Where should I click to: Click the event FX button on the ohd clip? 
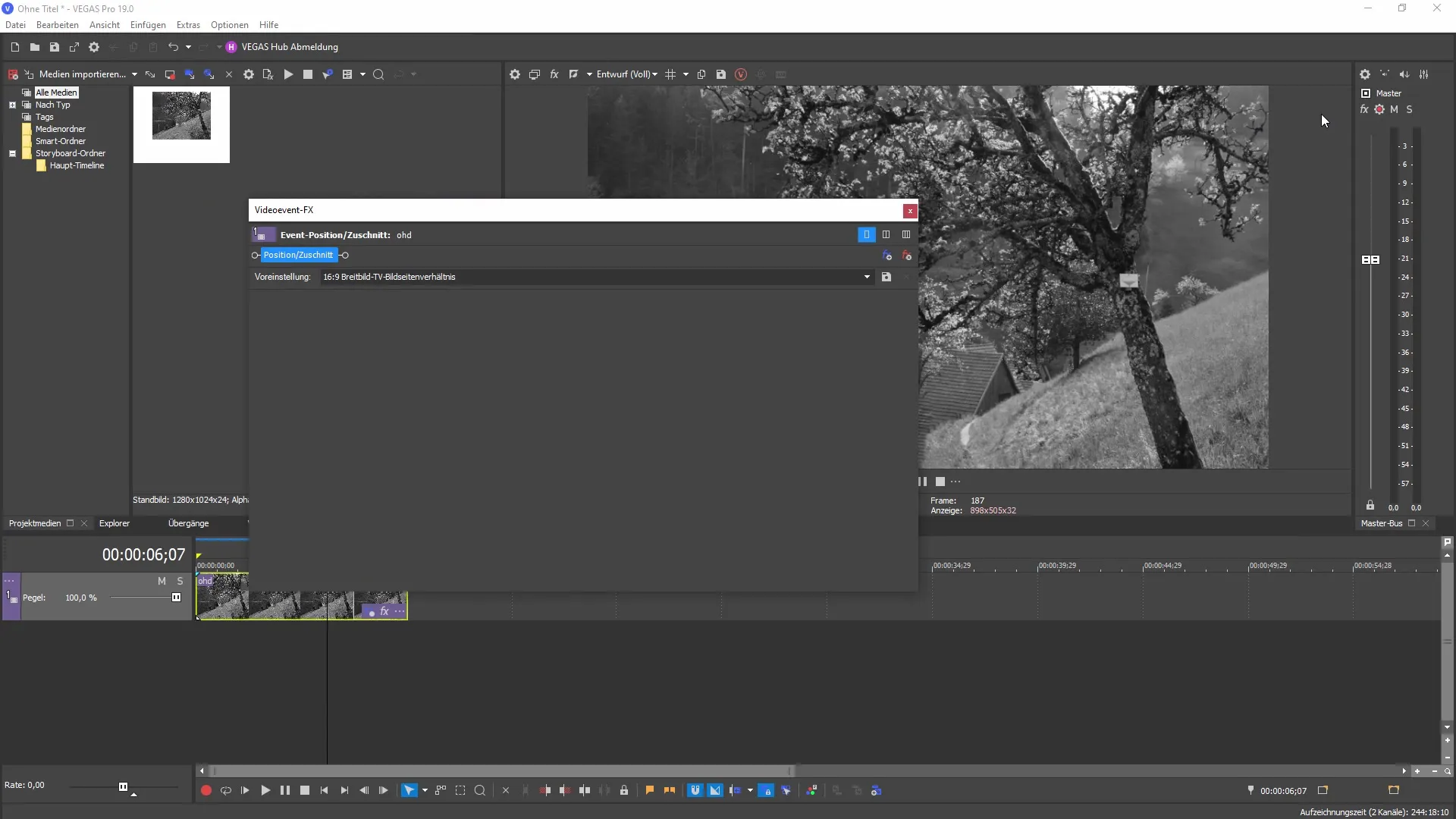click(384, 611)
